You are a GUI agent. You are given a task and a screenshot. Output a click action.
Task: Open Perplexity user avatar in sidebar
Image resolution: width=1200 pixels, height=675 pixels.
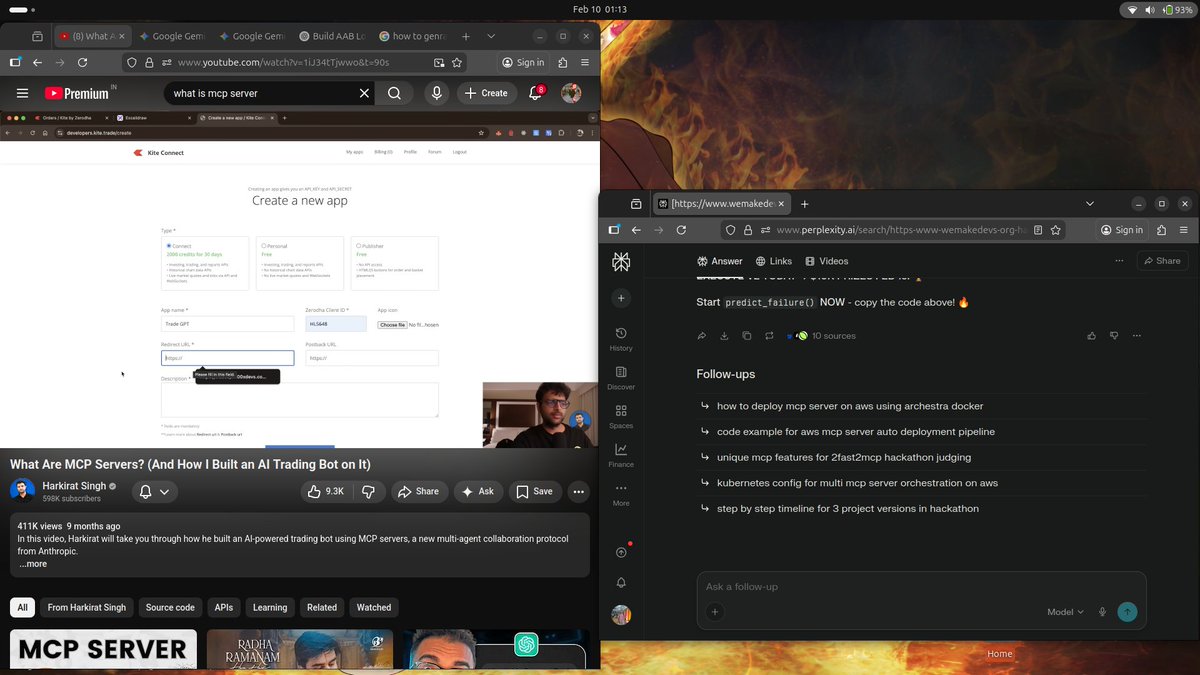pos(621,615)
